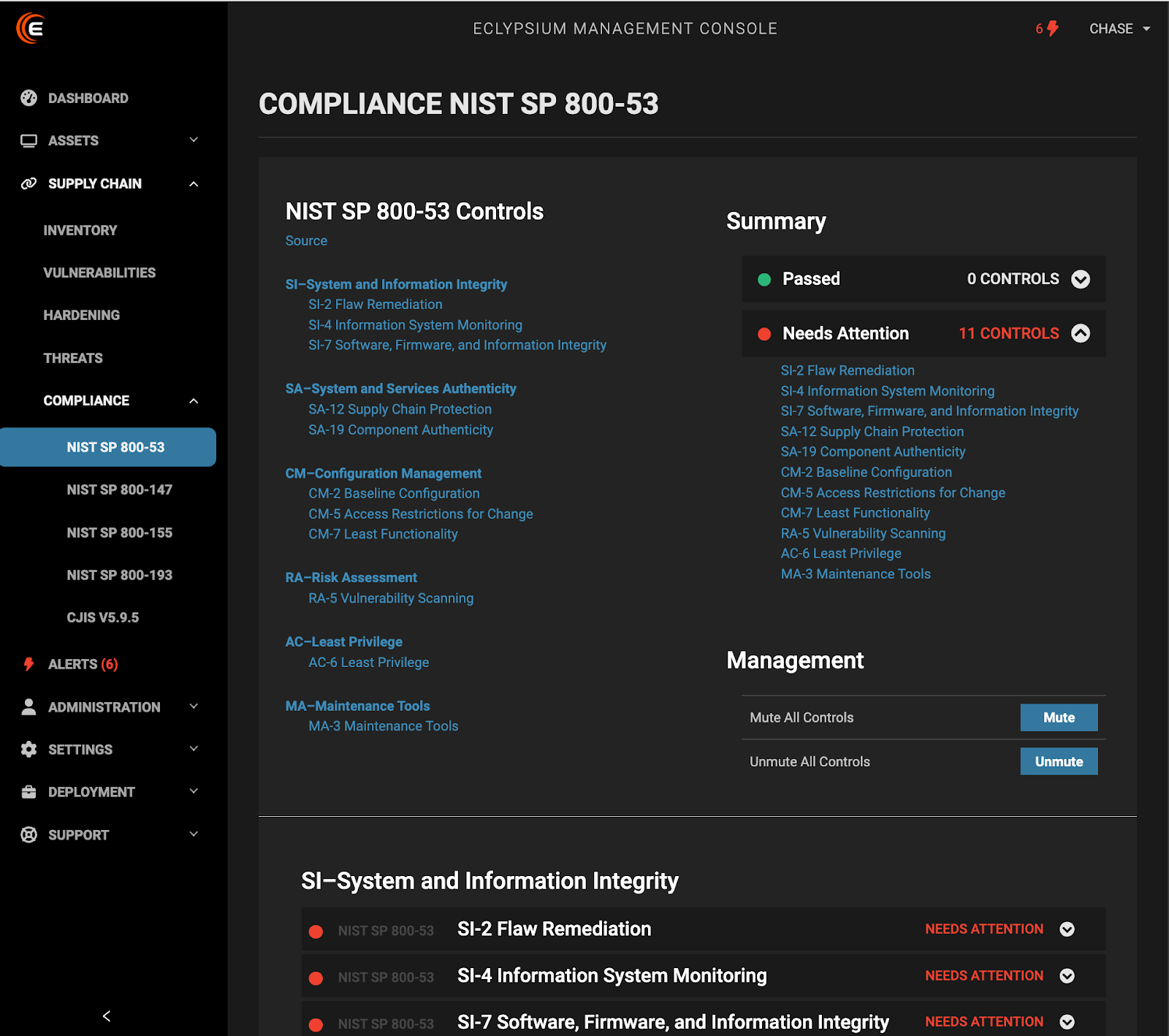Open the Threats section
The height and width of the screenshot is (1036, 1169).
click(x=73, y=358)
